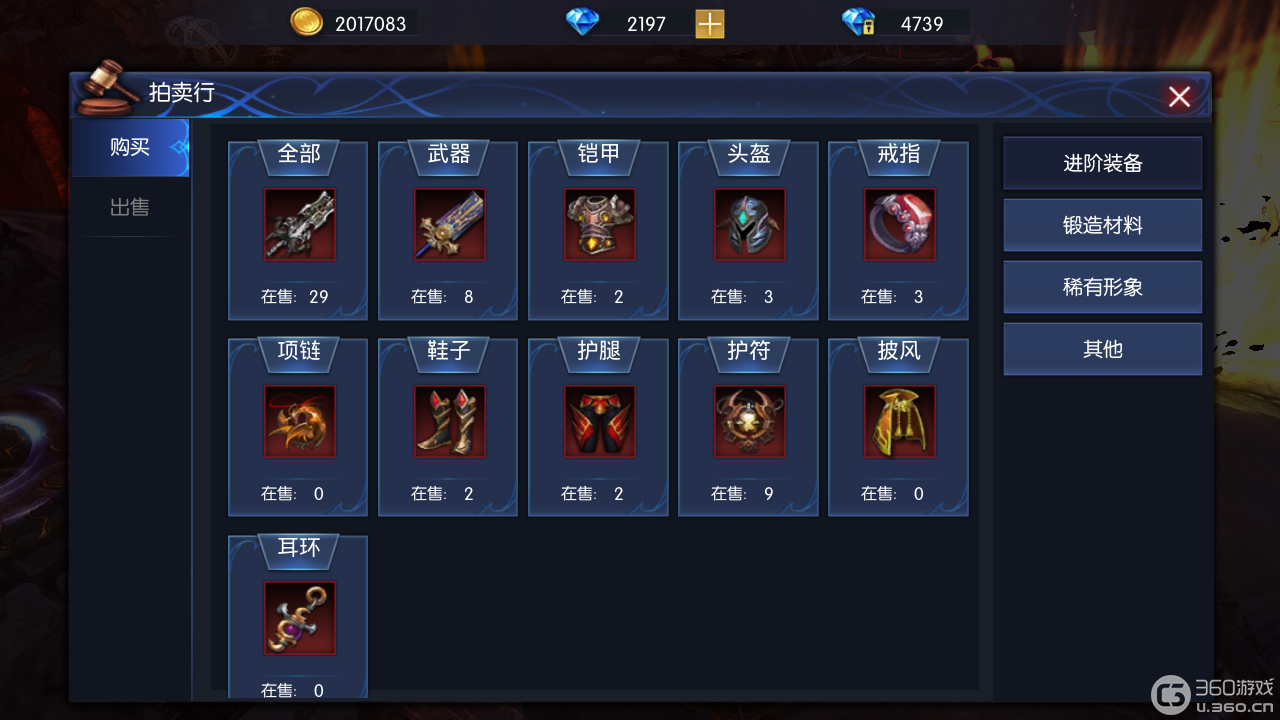The height and width of the screenshot is (720, 1280).
Task: Add diamonds with the plus button
Action: pos(709,24)
